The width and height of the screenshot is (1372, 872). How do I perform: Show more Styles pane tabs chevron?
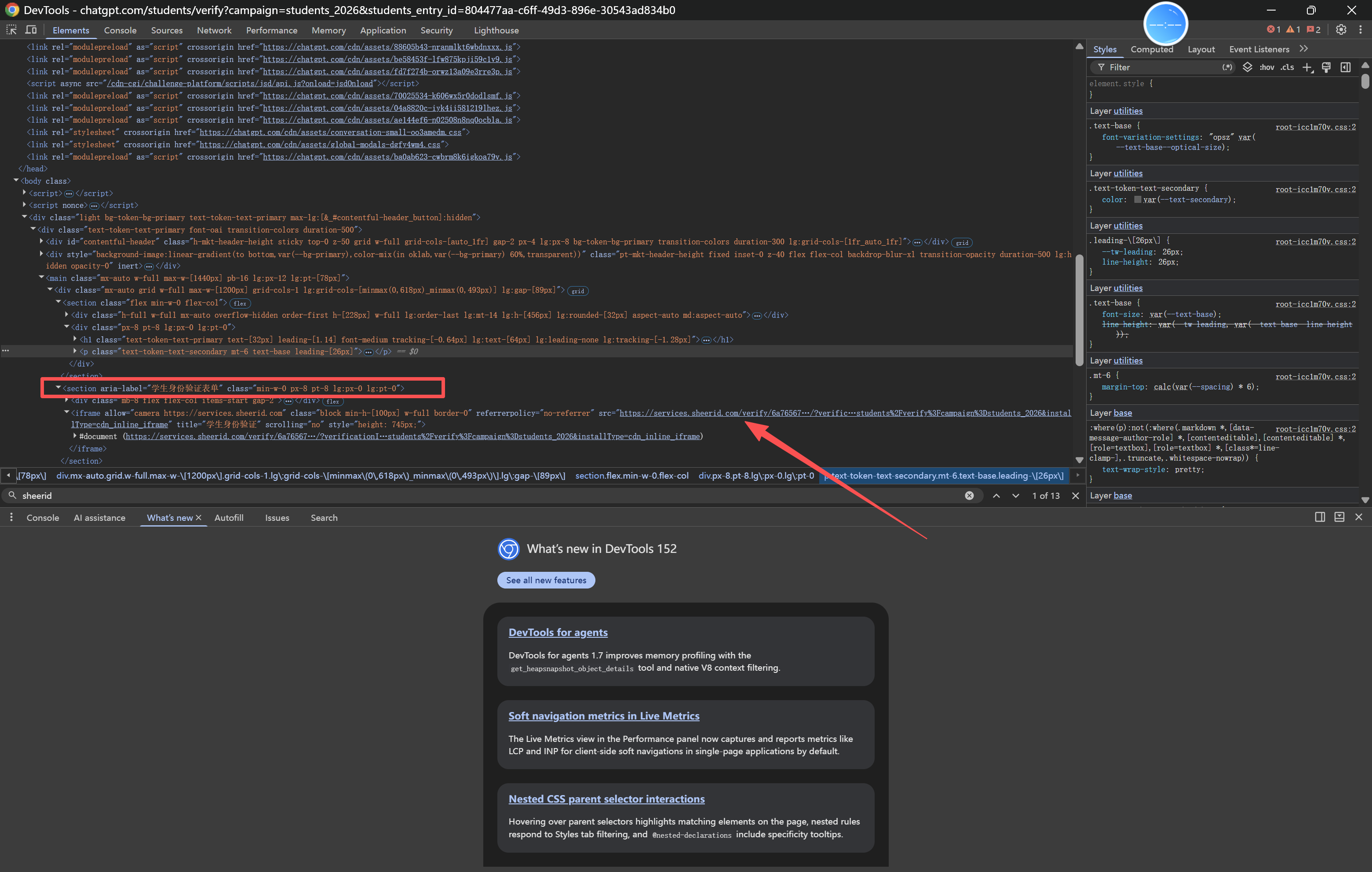pyautogui.click(x=1304, y=49)
